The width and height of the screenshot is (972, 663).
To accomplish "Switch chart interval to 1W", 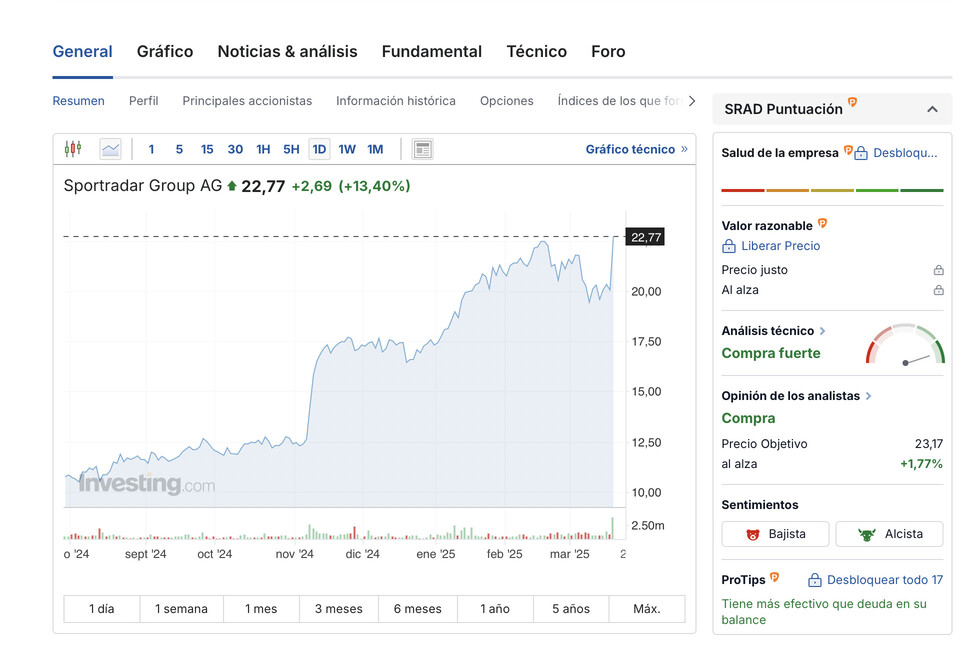I will [347, 149].
